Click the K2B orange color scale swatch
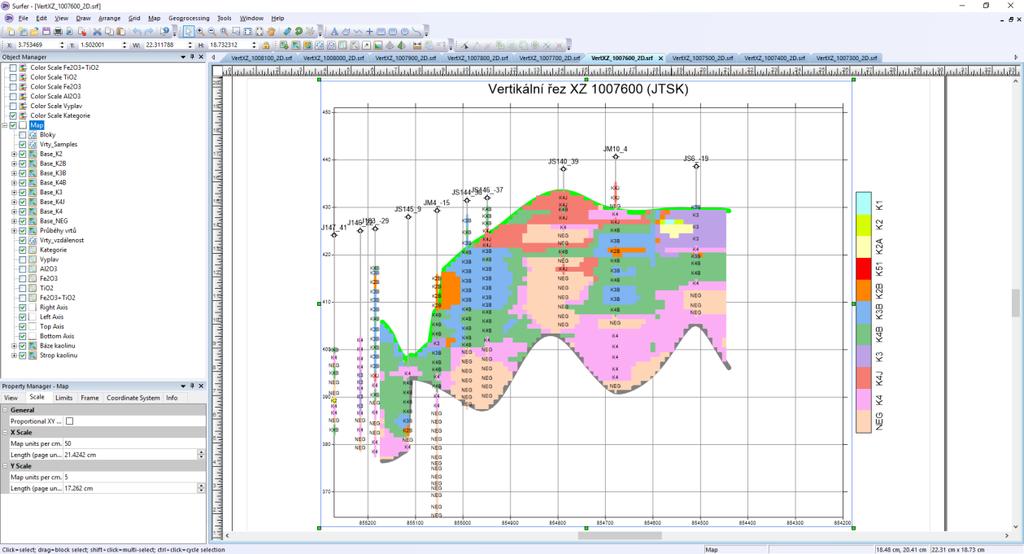The width and height of the screenshot is (1024, 554). tap(863, 290)
